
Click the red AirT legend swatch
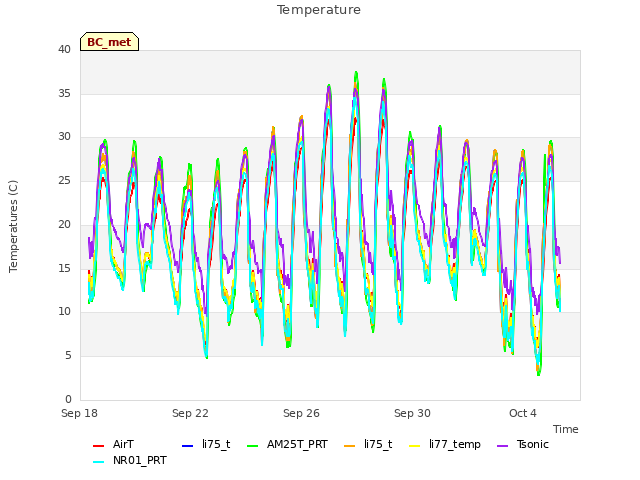pos(98,445)
